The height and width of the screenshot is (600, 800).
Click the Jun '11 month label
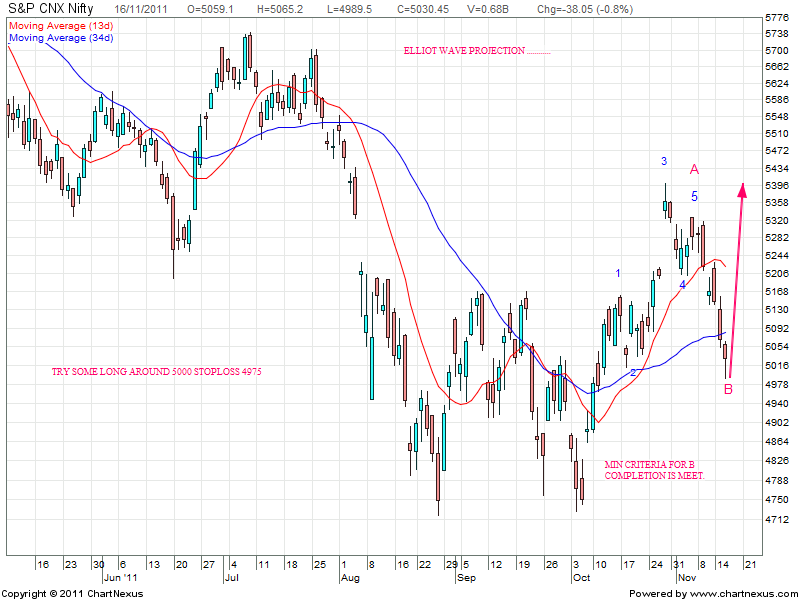120,578
